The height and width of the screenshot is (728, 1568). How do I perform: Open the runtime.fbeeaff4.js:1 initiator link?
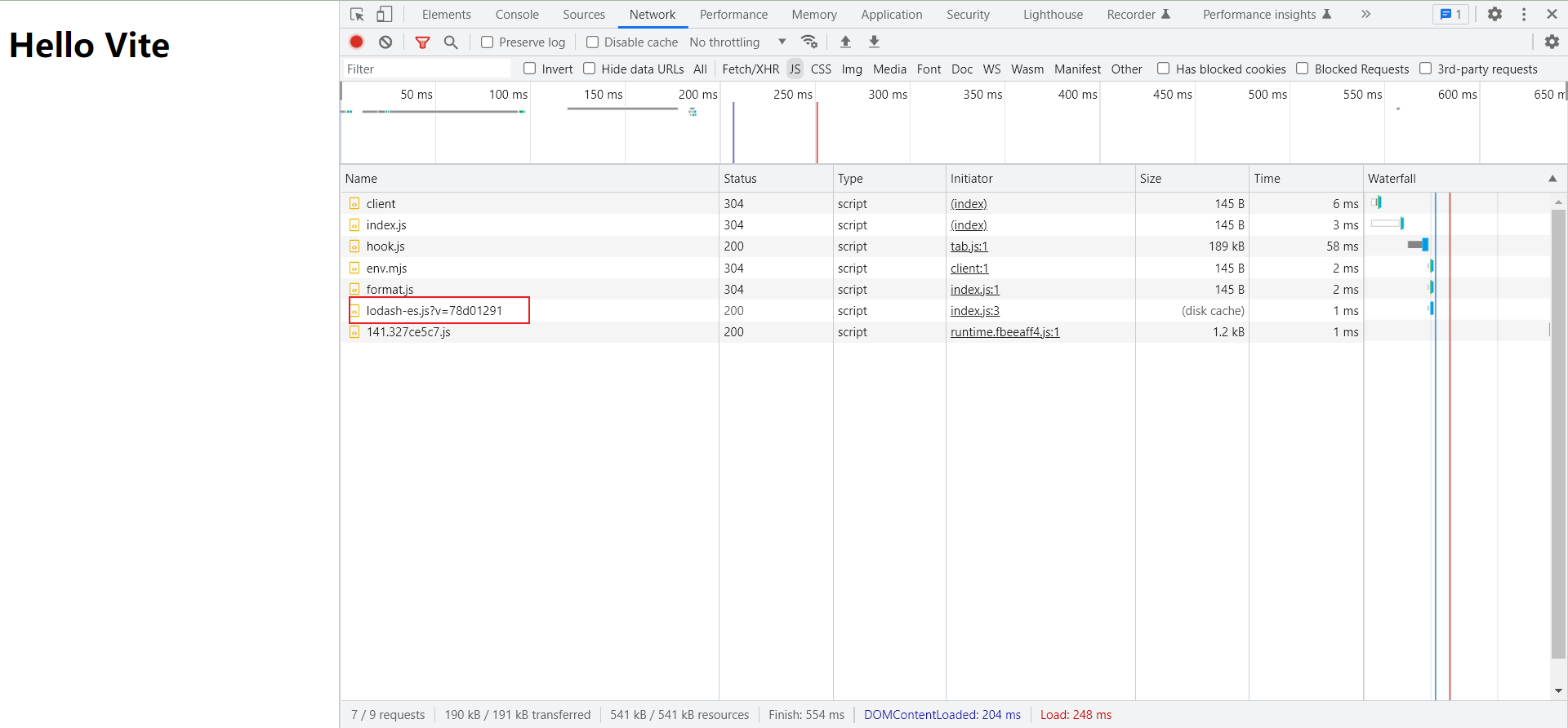(1004, 332)
